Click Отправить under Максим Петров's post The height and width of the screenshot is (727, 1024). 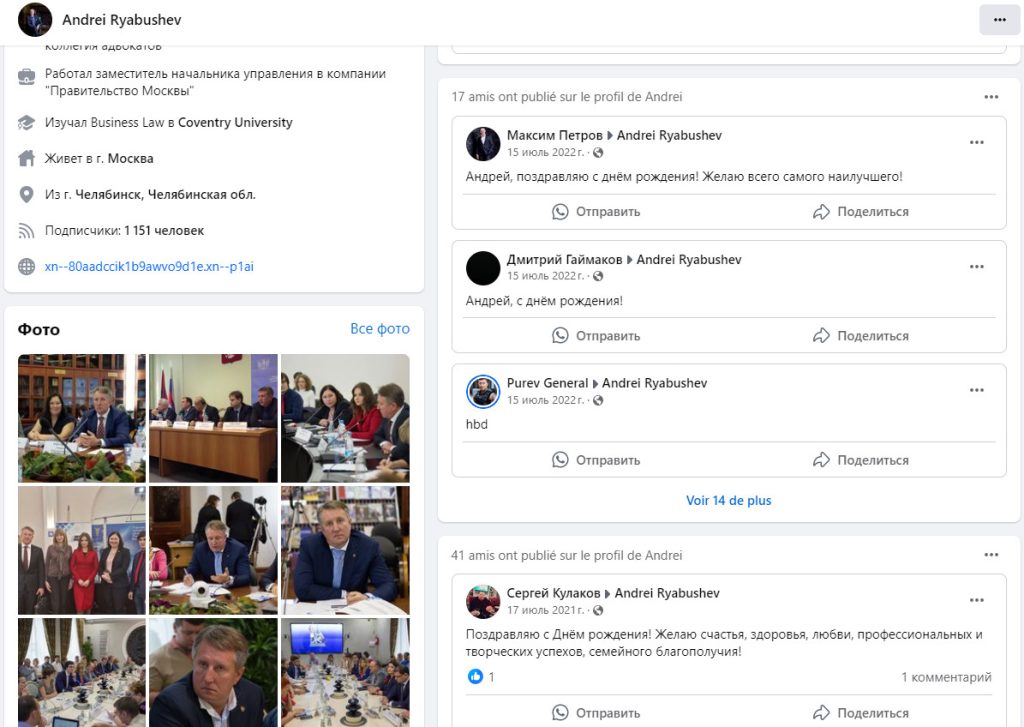597,212
